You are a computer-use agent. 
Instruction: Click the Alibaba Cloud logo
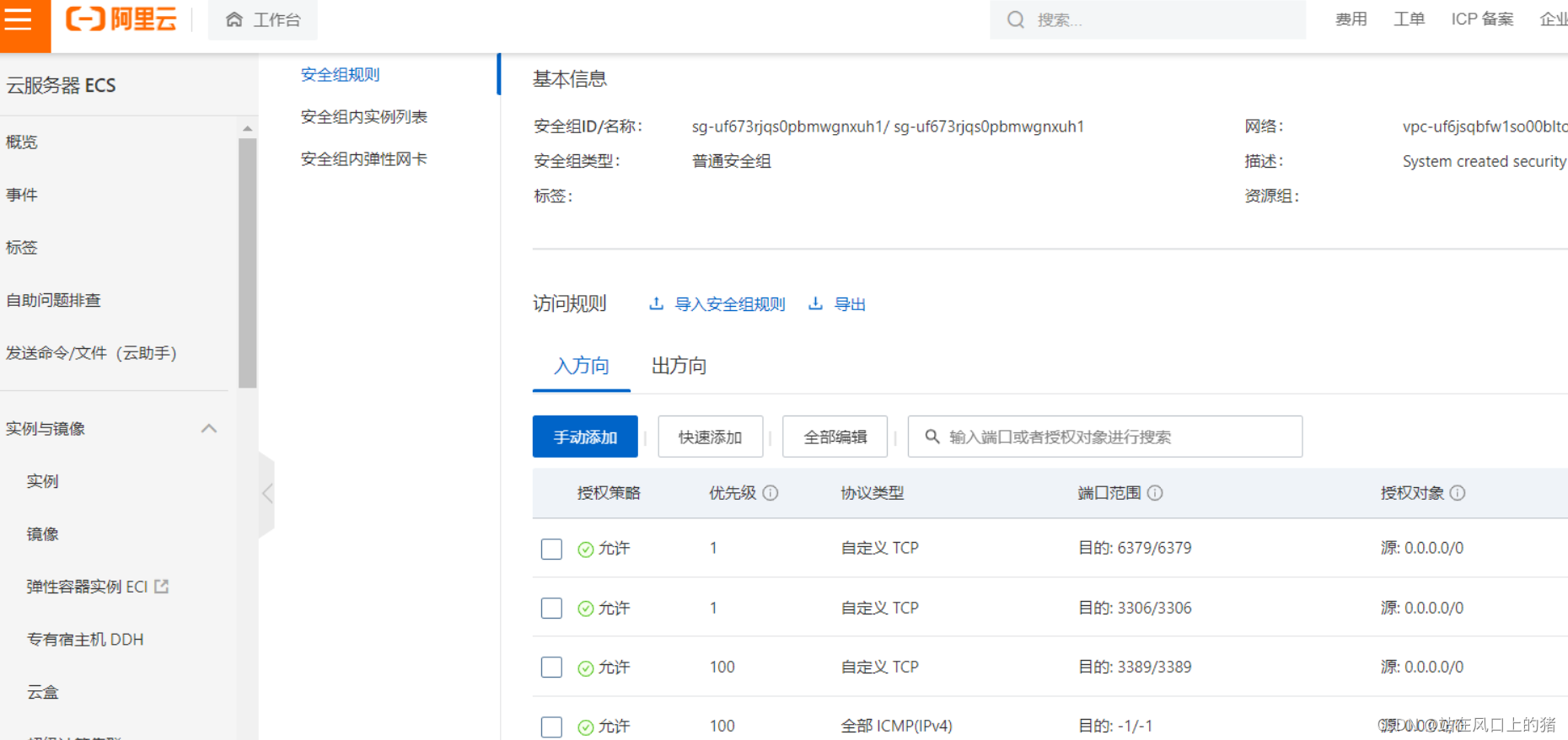coord(121,19)
